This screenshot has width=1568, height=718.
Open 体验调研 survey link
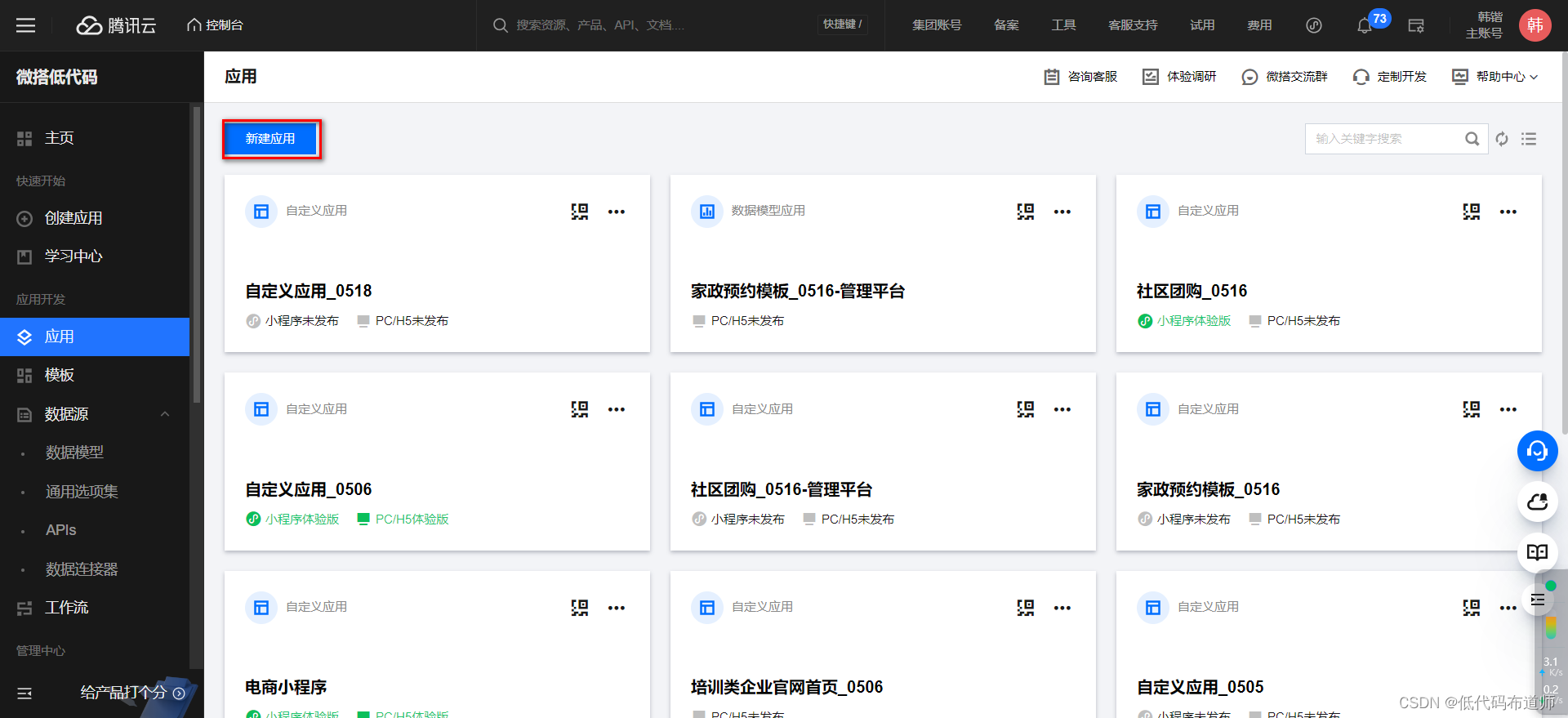pyautogui.click(x=1179, y=77)
